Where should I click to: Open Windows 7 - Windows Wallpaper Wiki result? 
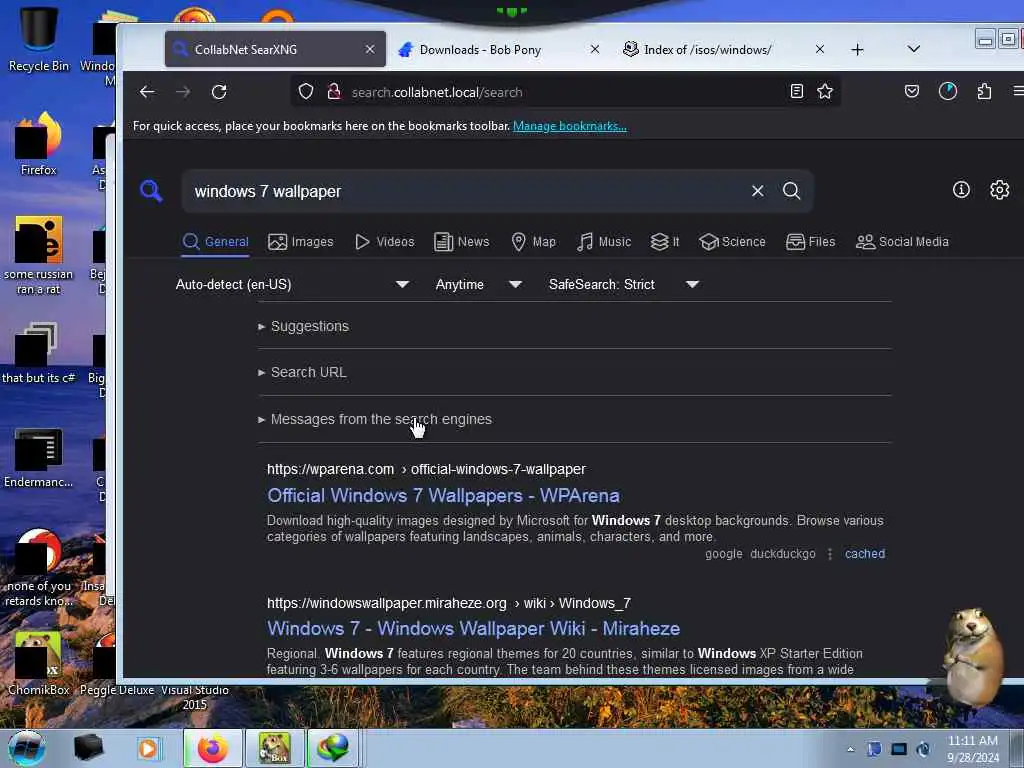(473, 628)
